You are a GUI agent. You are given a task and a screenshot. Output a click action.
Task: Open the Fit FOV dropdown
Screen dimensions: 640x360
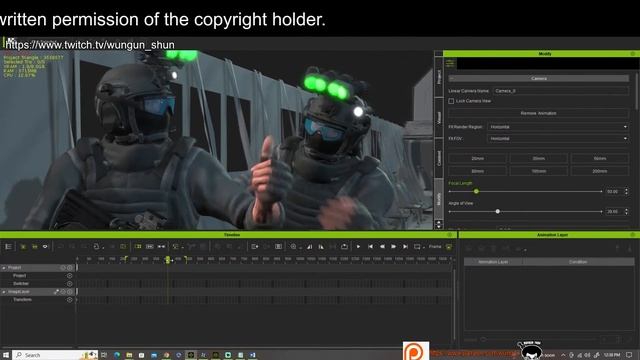coord(558,139)
